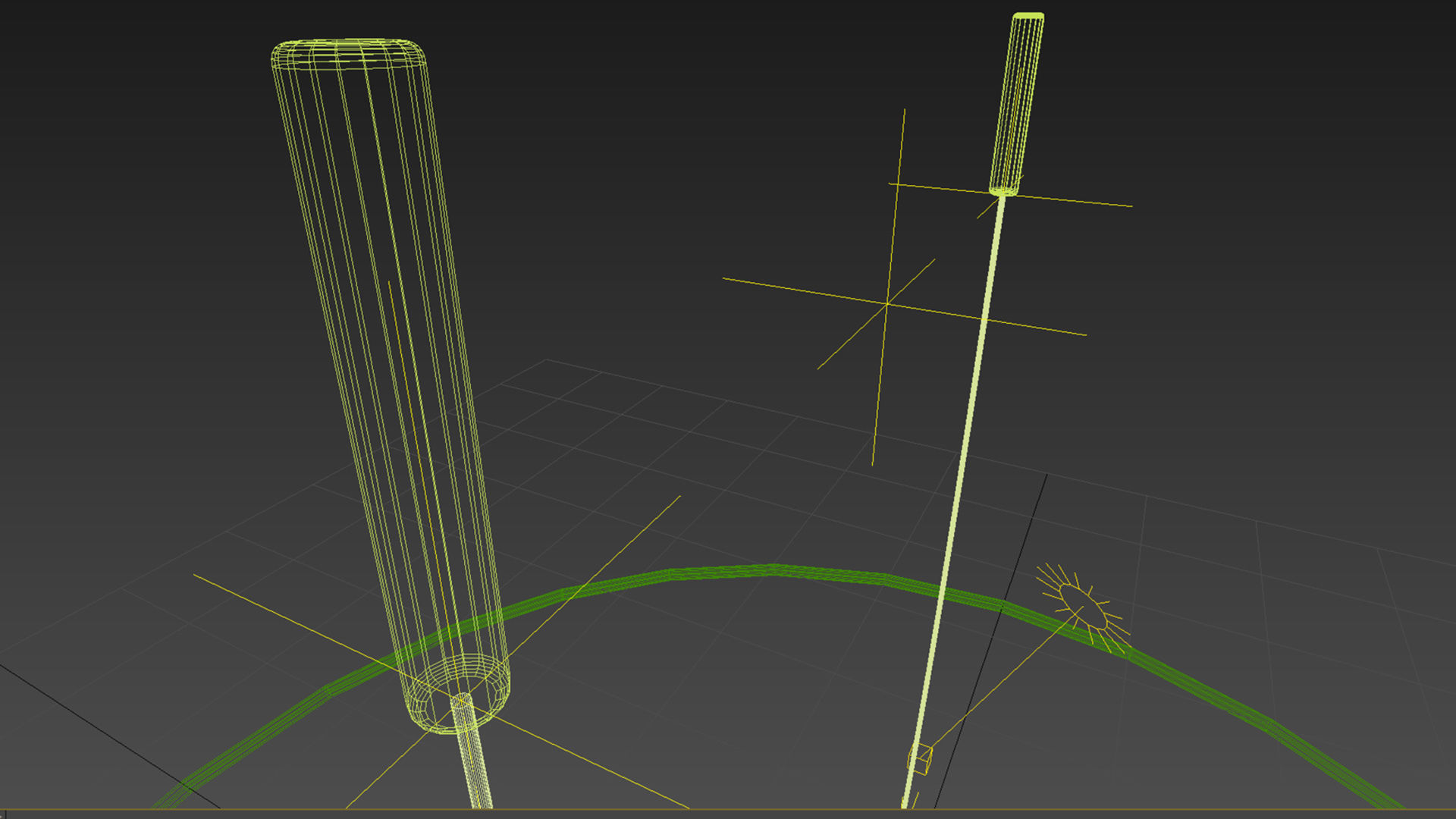Select the small cylinder handle at top right
The height and width of the screenshot is (819, 1456).
(1017, 104)
